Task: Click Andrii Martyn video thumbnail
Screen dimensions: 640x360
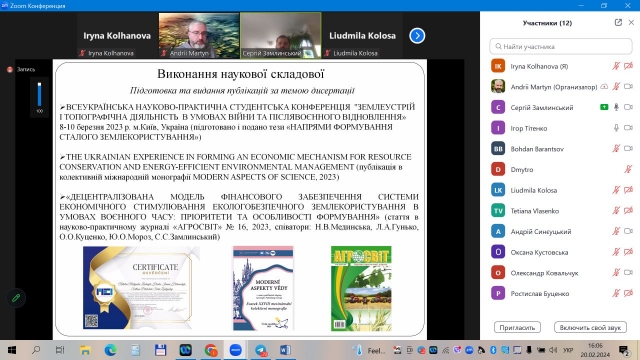Action: point(199,36)
